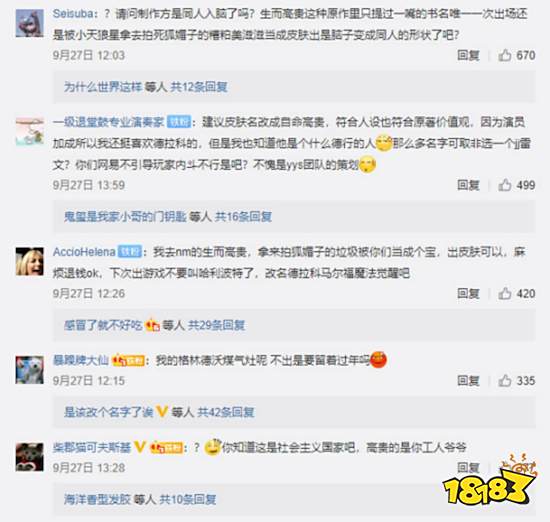This screenshot has height=522, width=550.
Task: Expand 共12条回复 replies
Action: pyautogui.click(x=199, y=87)
